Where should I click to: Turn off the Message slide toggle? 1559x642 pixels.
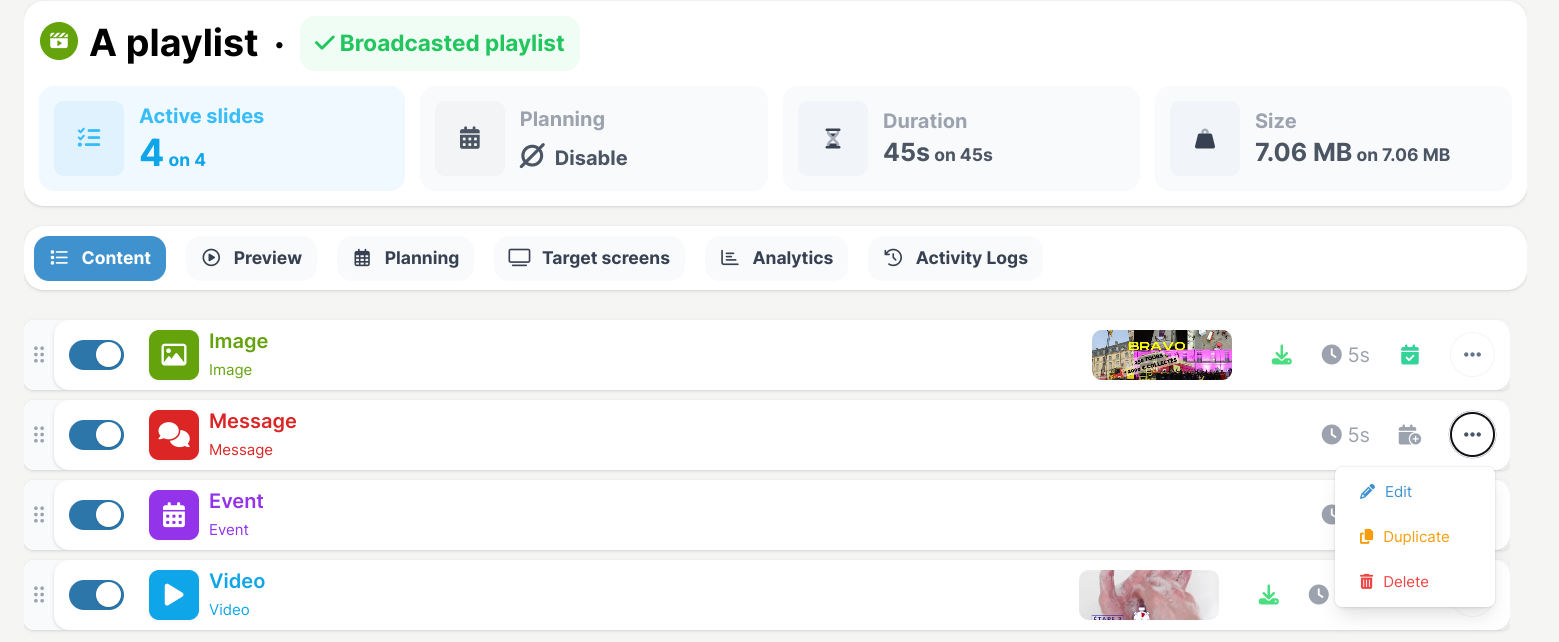tap(96, 435)
